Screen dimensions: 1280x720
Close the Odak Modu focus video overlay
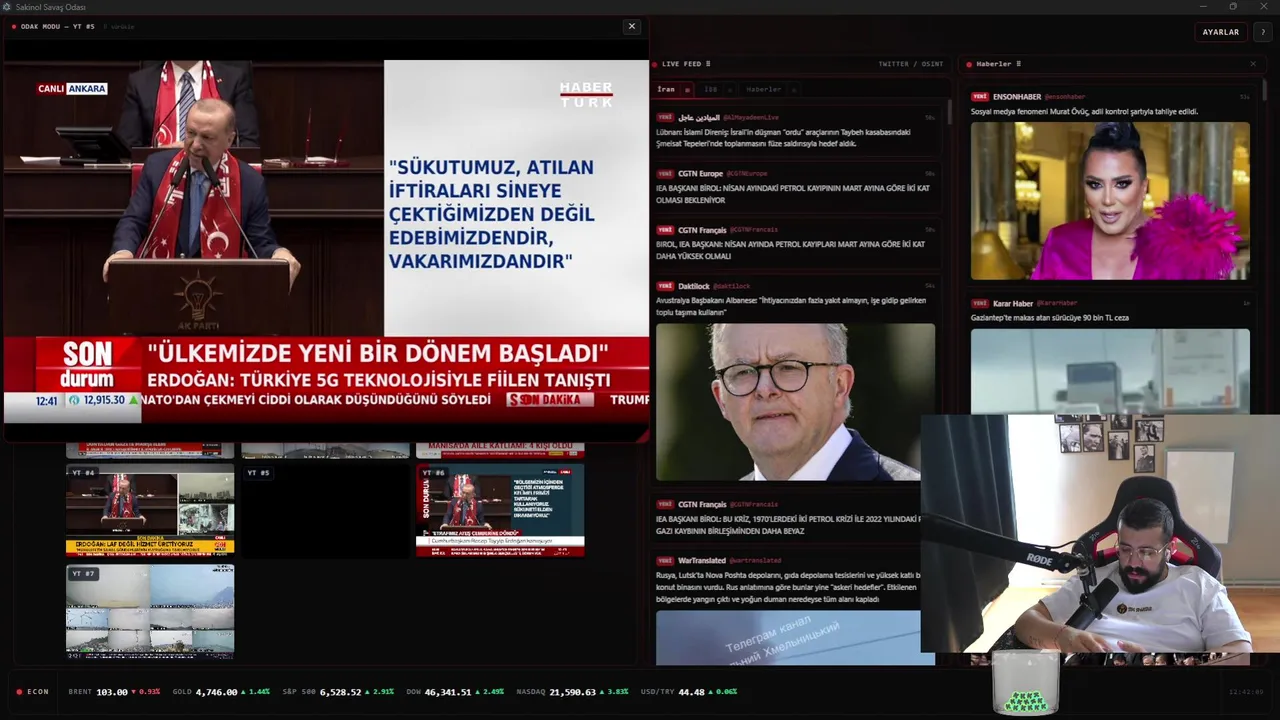coord(631,26)
